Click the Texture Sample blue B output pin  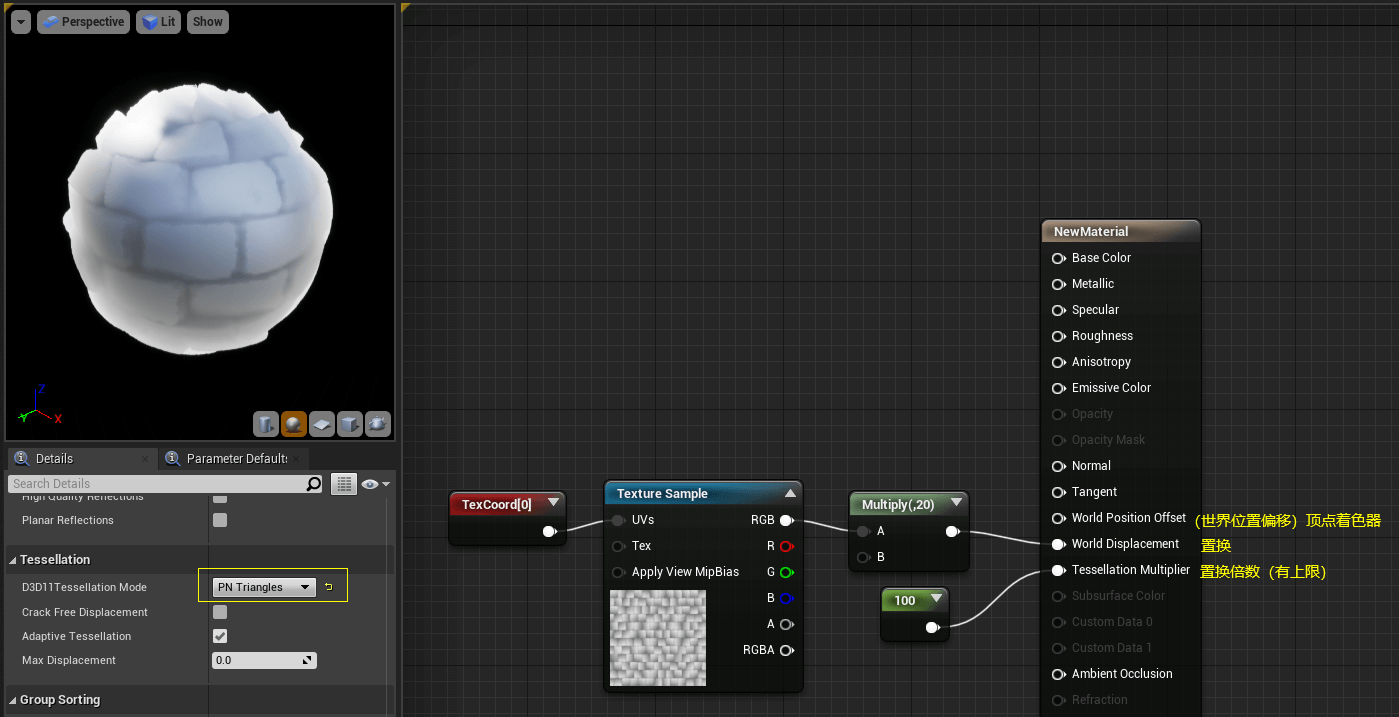pyautogui.click(x=786, y=598)
